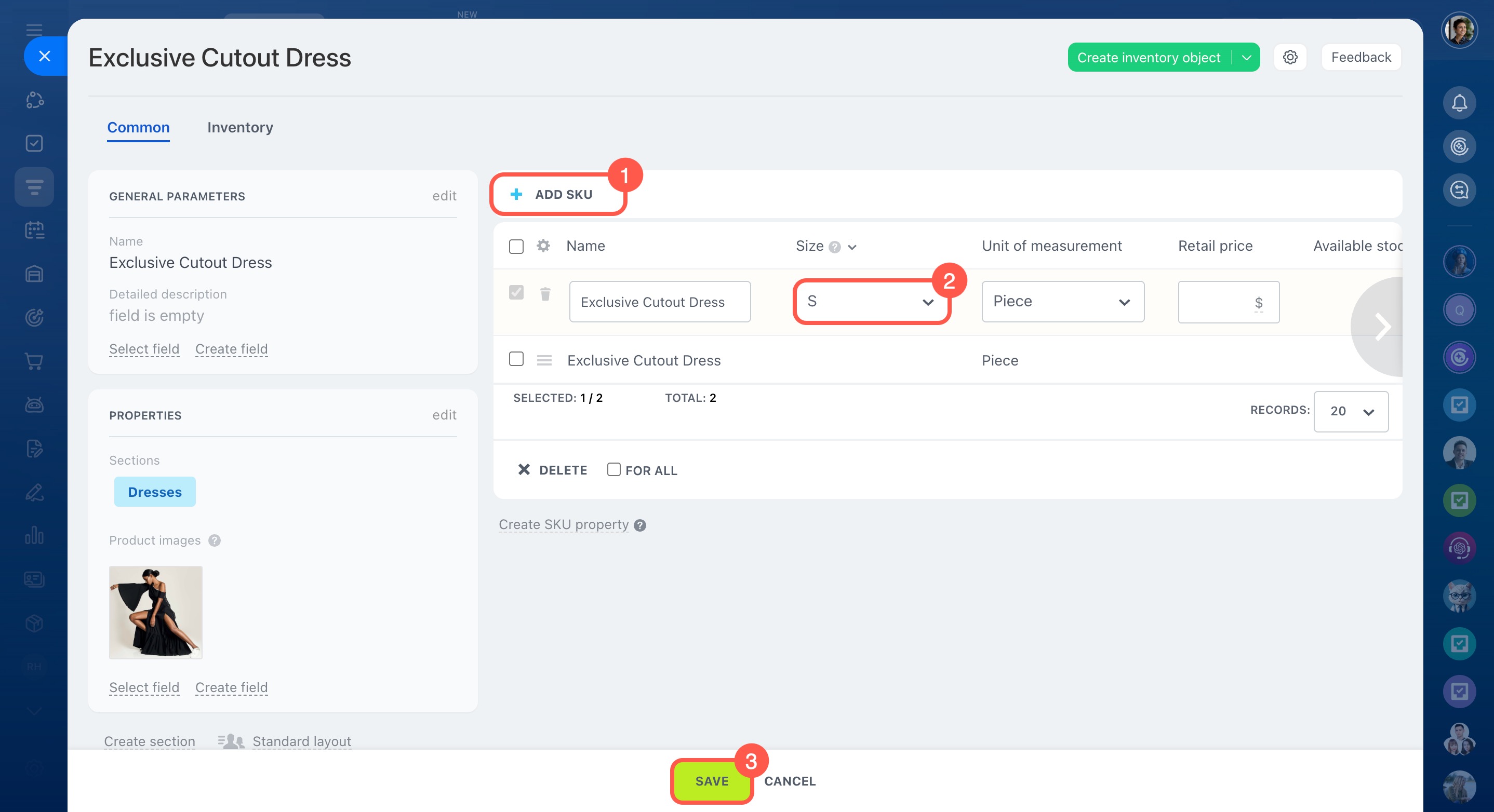Viewport: 1494px width, 812px height.
Task: Open the Size S dropdown
Action: (871, 301)
